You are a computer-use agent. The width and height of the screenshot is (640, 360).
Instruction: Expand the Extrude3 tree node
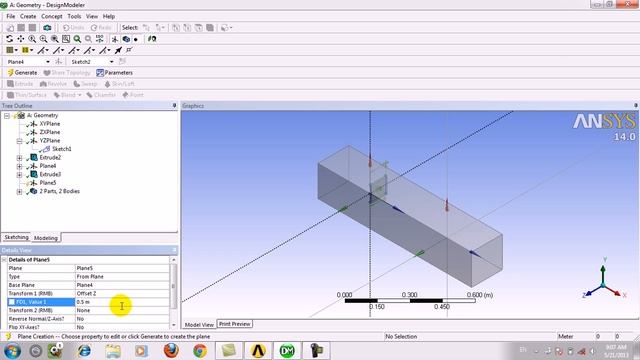(19, 175)
